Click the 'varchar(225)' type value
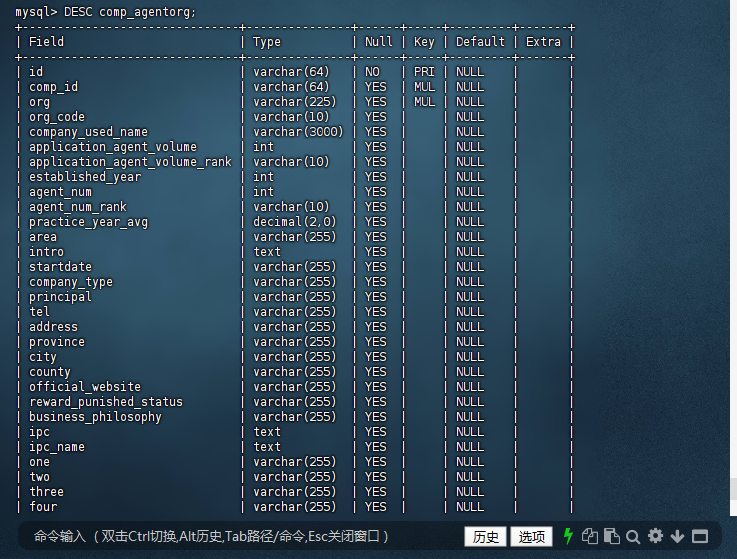Image resolution: width=737 pixels, height=559 pixels. (x=295, y=102)
